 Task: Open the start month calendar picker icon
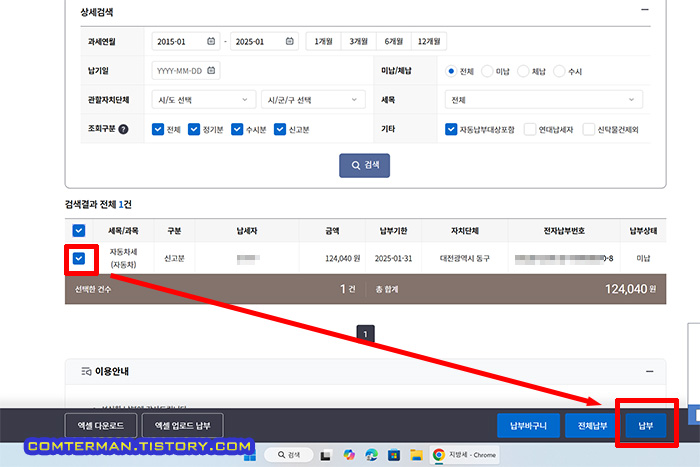click(x=211, y=41)
